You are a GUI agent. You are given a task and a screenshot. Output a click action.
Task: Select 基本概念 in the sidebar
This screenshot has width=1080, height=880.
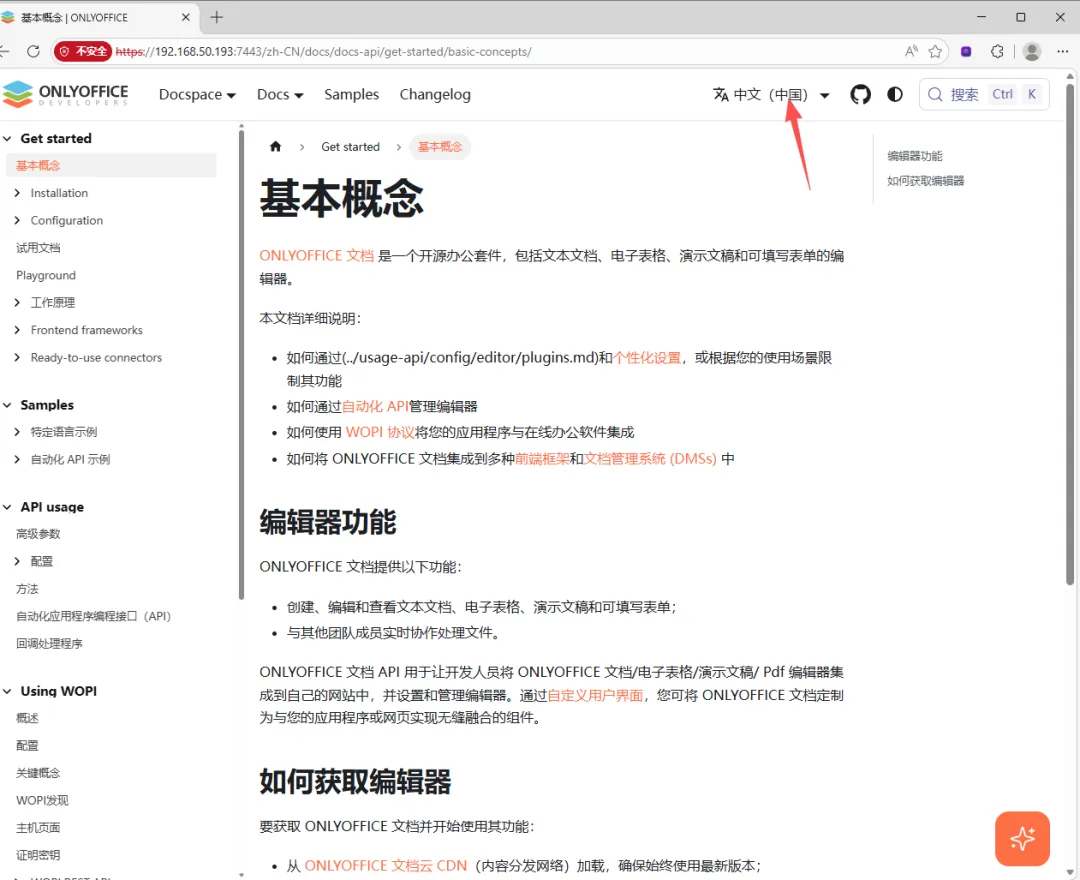111,165
